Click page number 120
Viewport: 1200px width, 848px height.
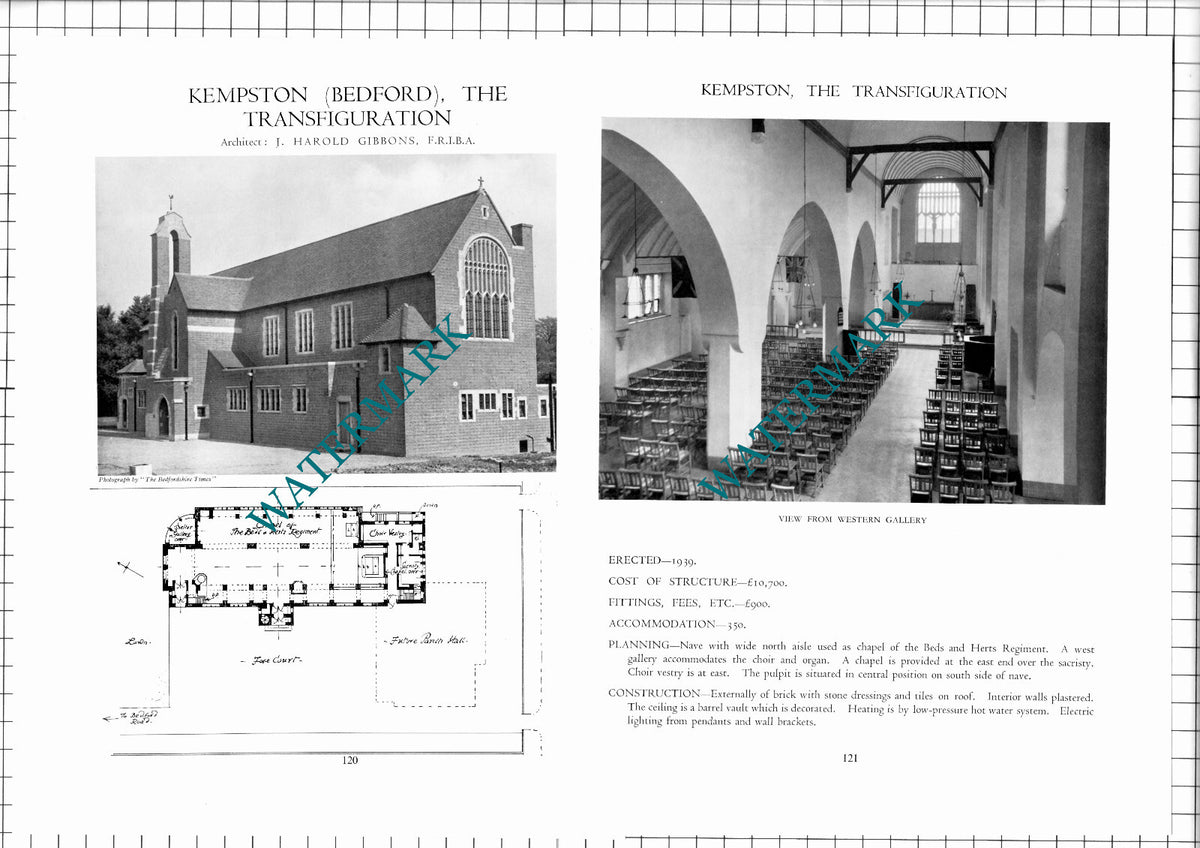pos(349,760)
